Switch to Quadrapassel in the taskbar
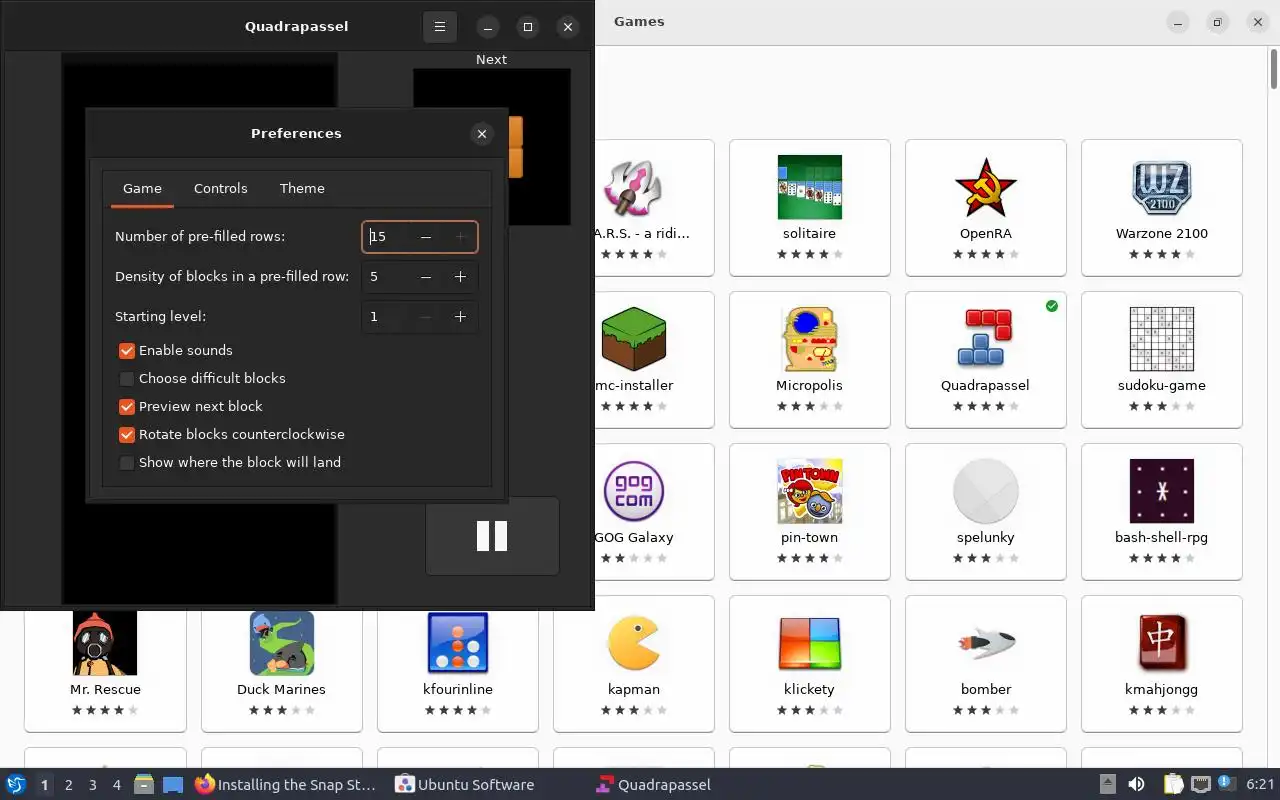 [x=654, y=785]
